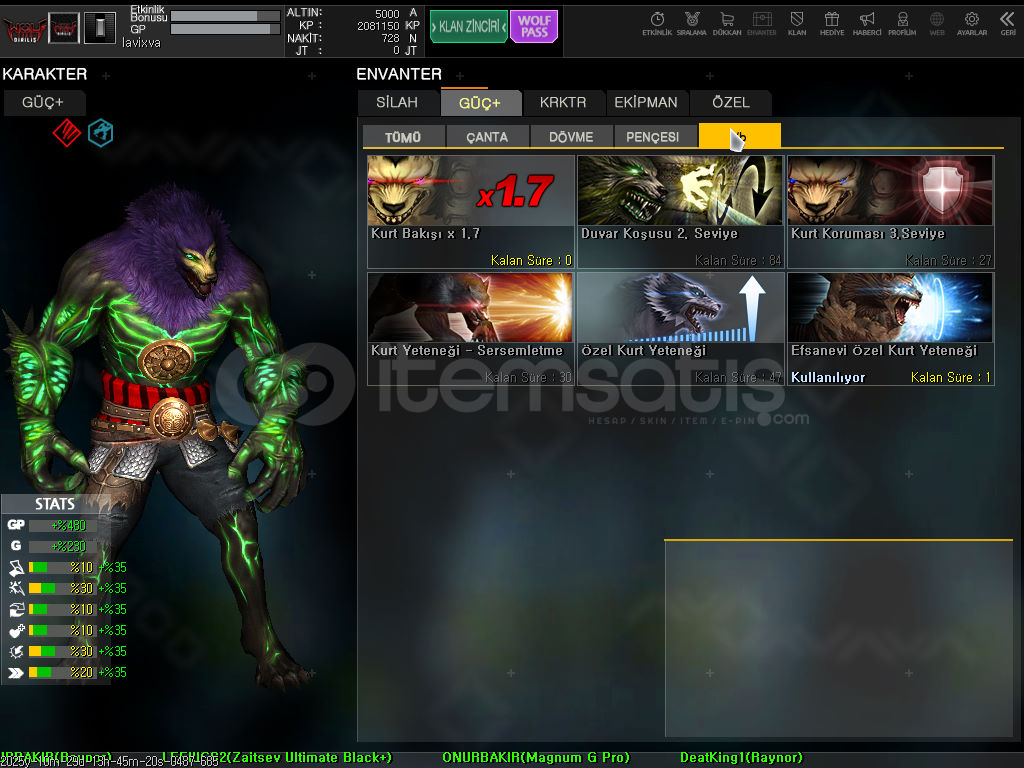Open the Ayarlar settings gear
This screenshot has height=768, width=1024.
click(x=972, y=24)
